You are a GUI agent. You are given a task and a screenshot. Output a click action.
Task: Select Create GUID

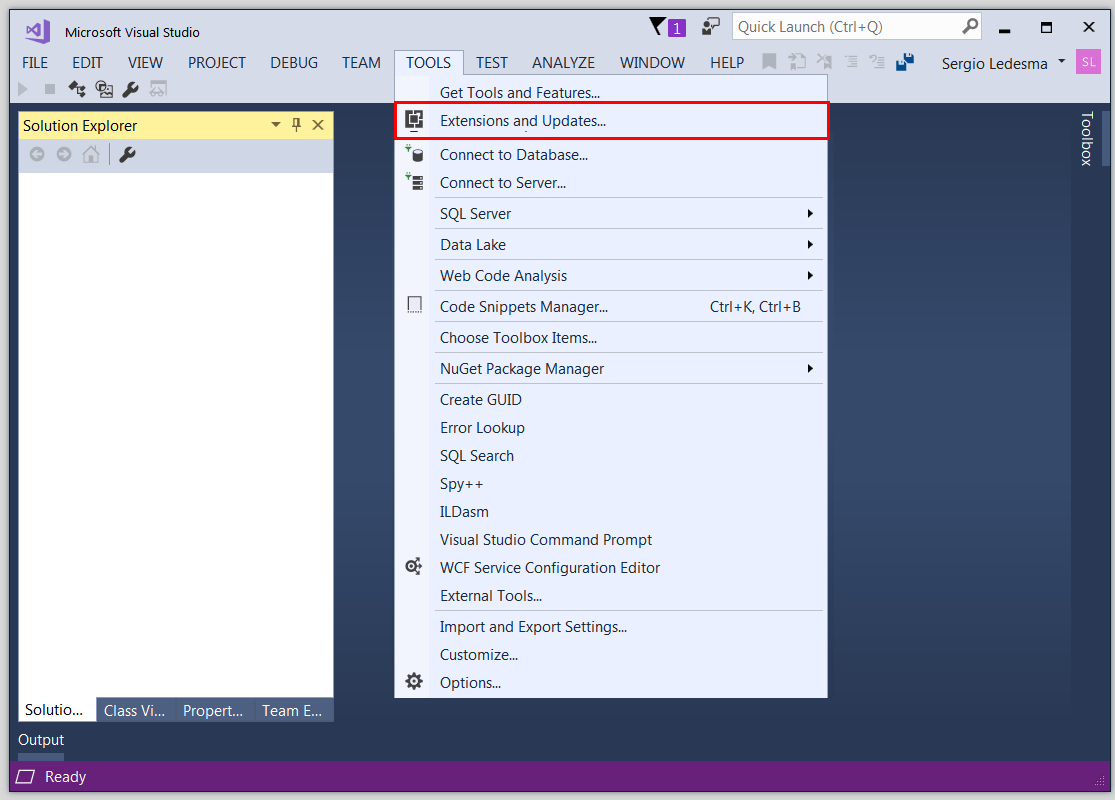click(x=611, y=400)
